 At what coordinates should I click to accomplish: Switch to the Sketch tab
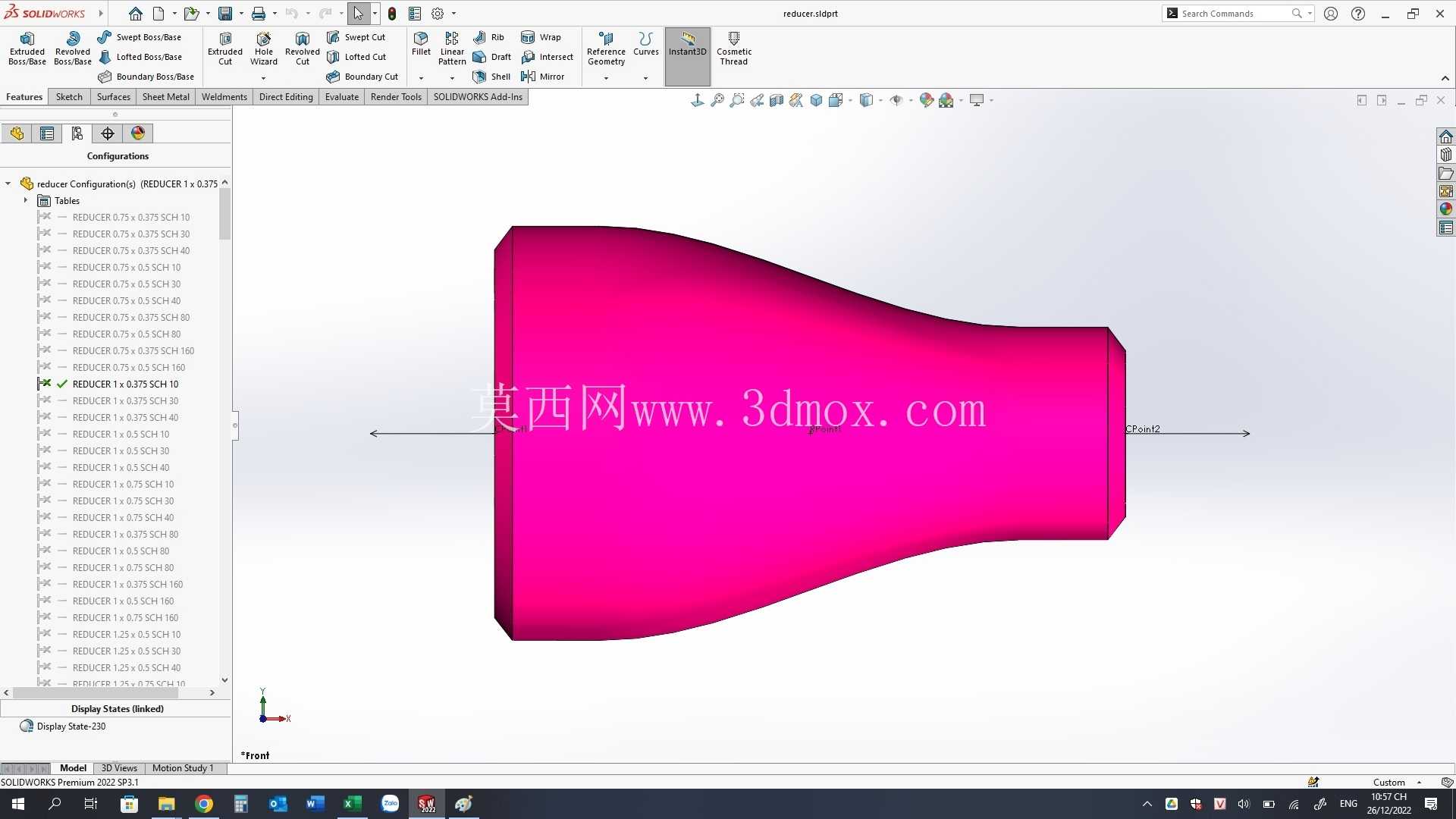[69, 97]
